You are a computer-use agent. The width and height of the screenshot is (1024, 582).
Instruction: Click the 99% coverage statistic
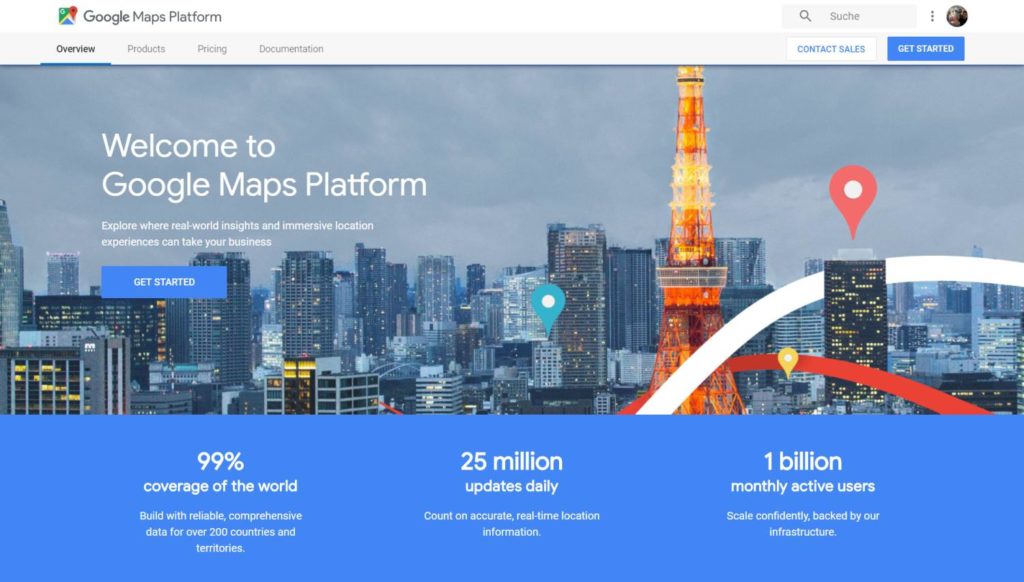tap(221, 462)
